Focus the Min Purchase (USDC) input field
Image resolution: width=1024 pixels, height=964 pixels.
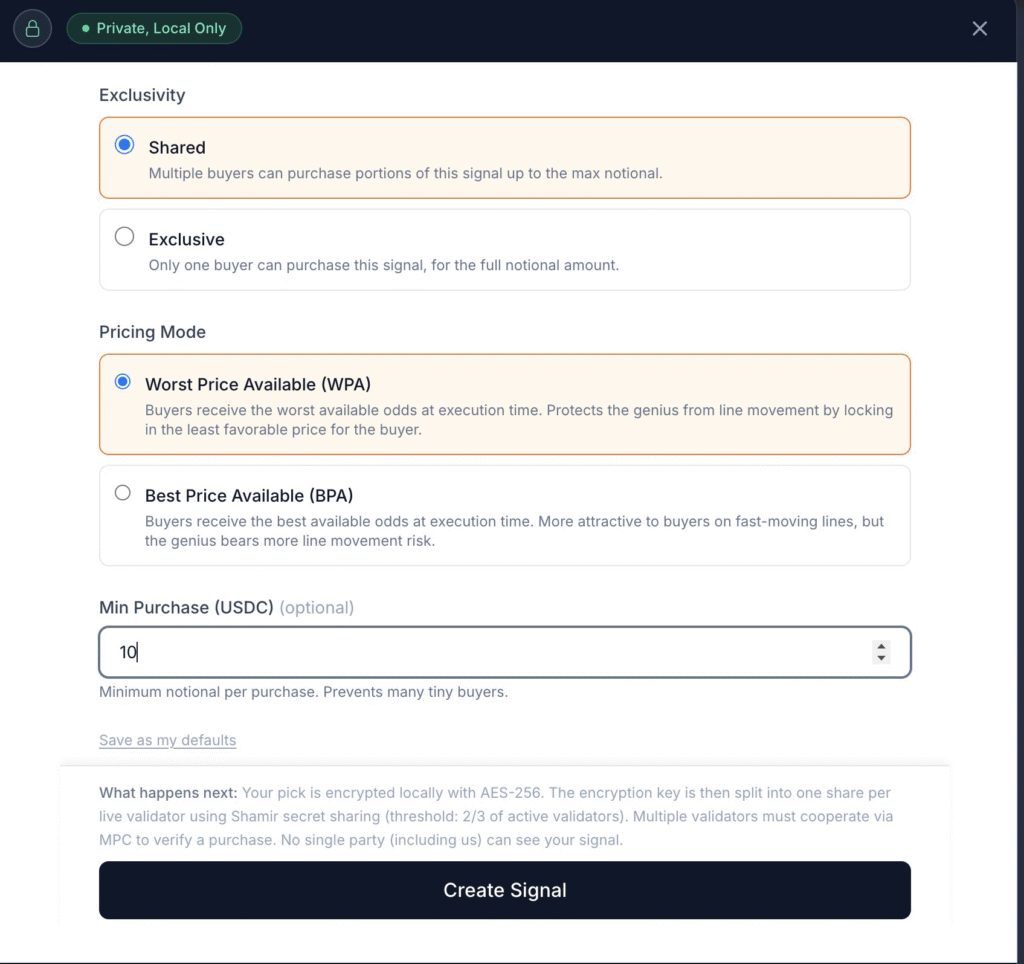pos(490,652)
